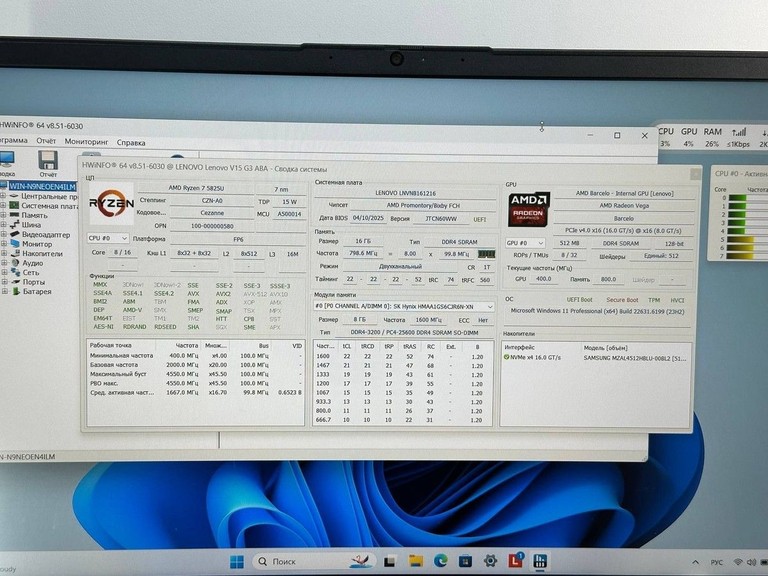Open the Программа menu
The height and width of the screenshot is (576, 768).
[x=13, y=141]
